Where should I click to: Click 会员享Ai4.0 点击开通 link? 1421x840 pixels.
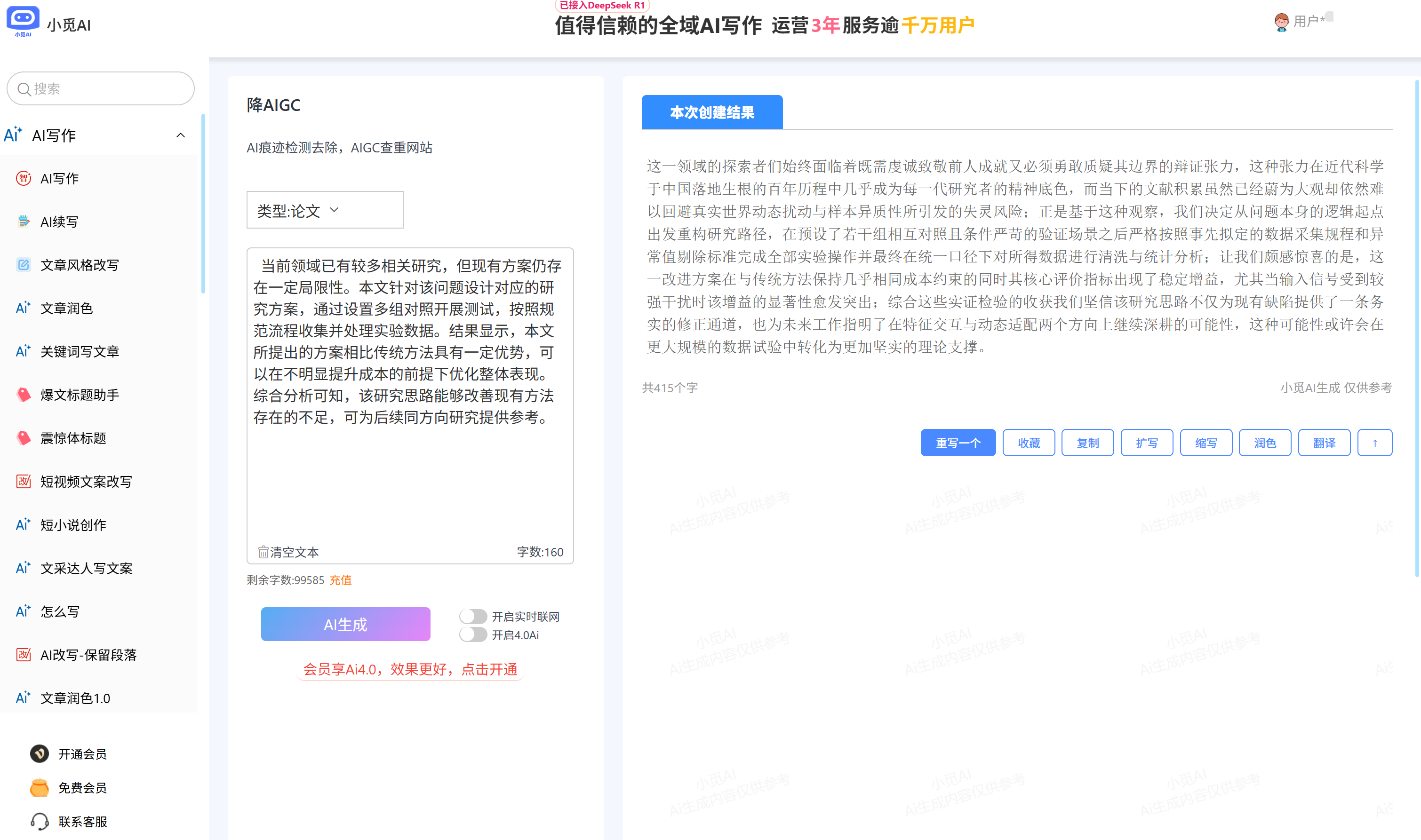[410, 669]
